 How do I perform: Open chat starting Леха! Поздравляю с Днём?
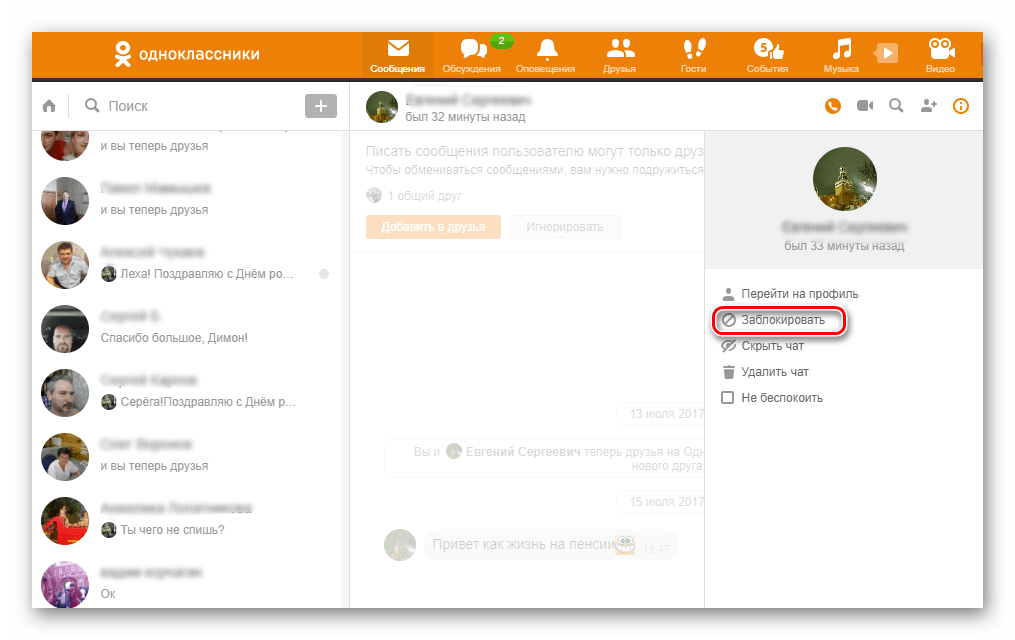pyautogui.click(x=186, y=265)
